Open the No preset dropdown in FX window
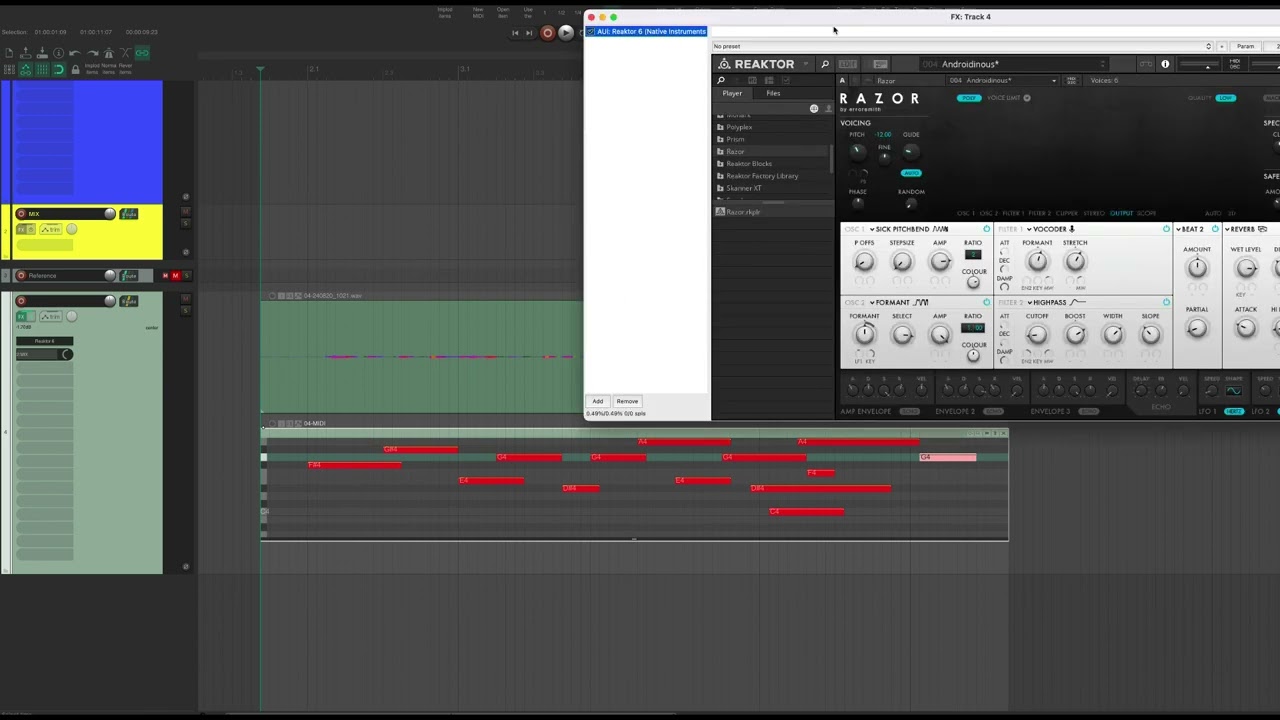 962,46
